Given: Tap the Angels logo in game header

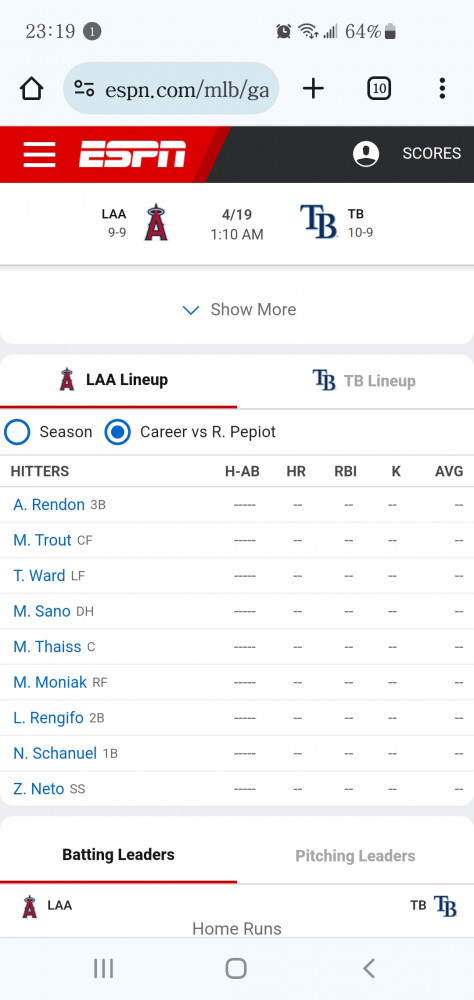Looking at the screenshot, I should click(156, 223).
